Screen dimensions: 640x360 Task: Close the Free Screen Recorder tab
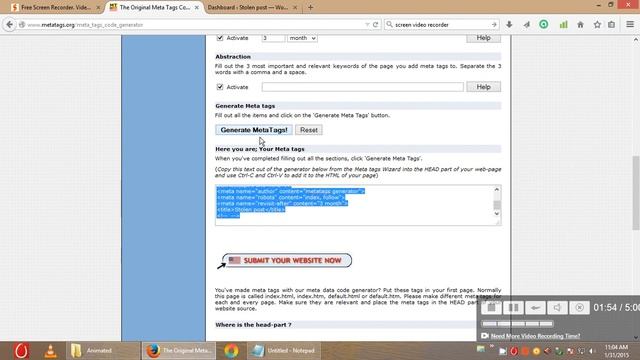[98, 7]
